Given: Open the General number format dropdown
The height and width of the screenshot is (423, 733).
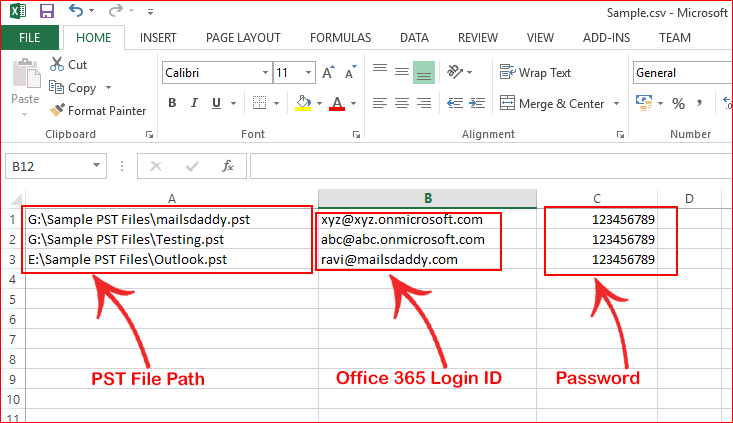Looking at the screenshot, I should coord(683,72).
